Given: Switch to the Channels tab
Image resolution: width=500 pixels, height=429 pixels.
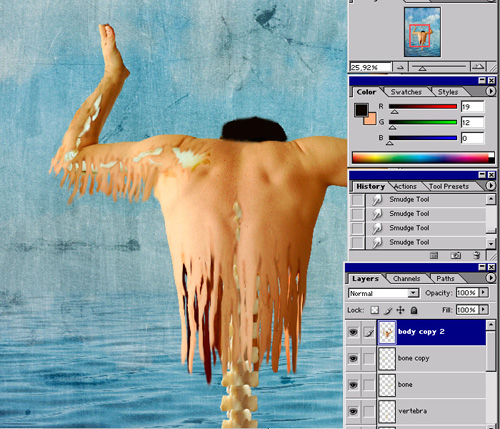Looking at the screenshot, I should click(x=406, y=278).
